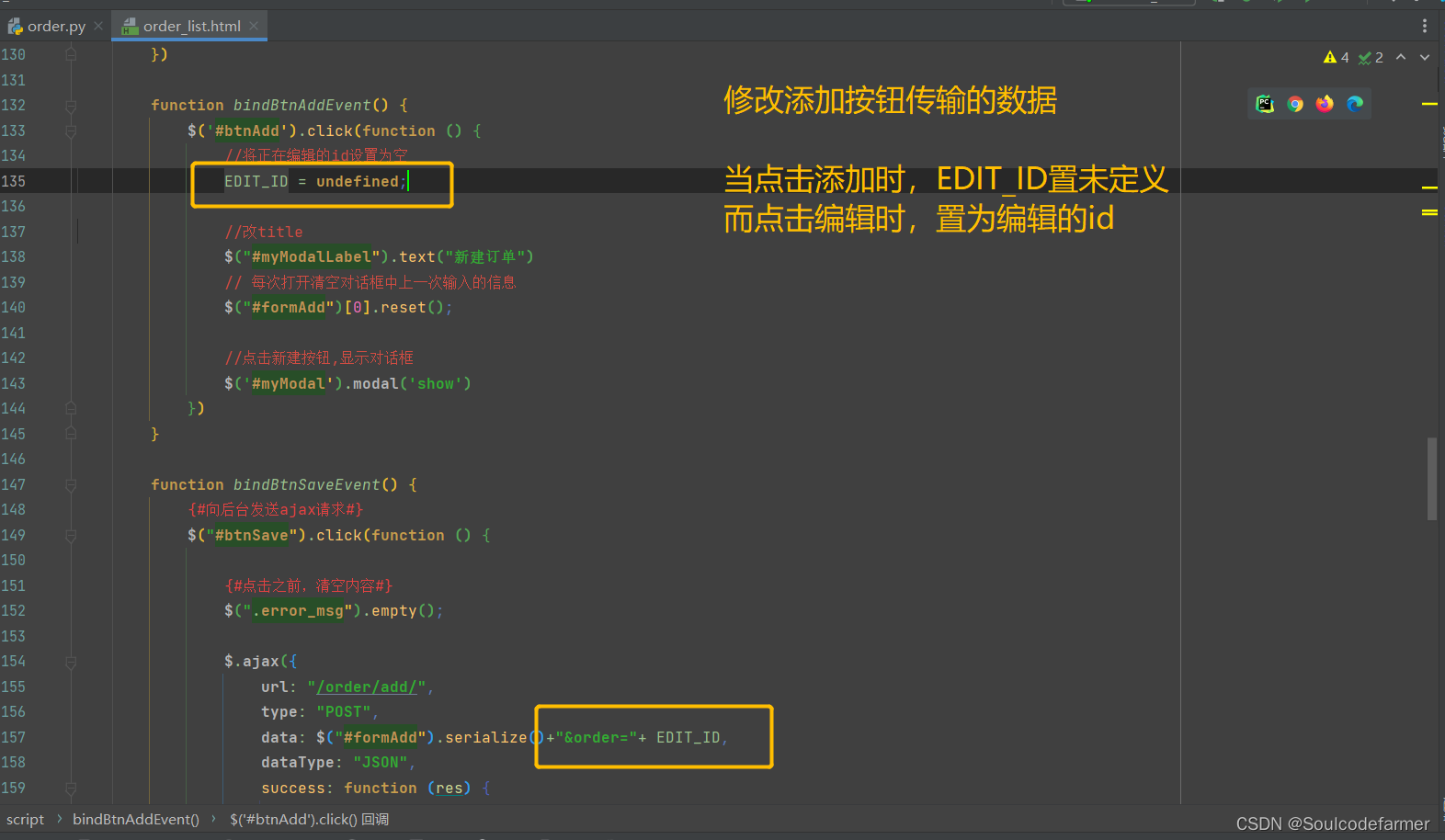This screenshot has height=840, width=1445.
Task: Click the editor vertical scrollbar thumb
Action: 1431,479
